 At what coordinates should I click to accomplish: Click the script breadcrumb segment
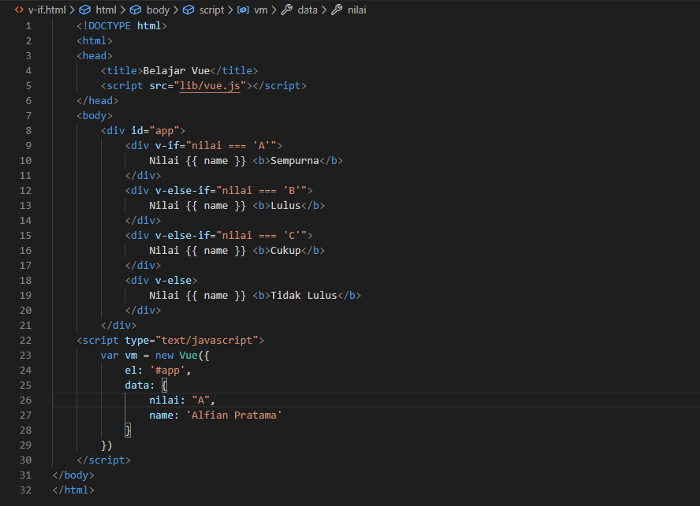click(x=212, y=10)
